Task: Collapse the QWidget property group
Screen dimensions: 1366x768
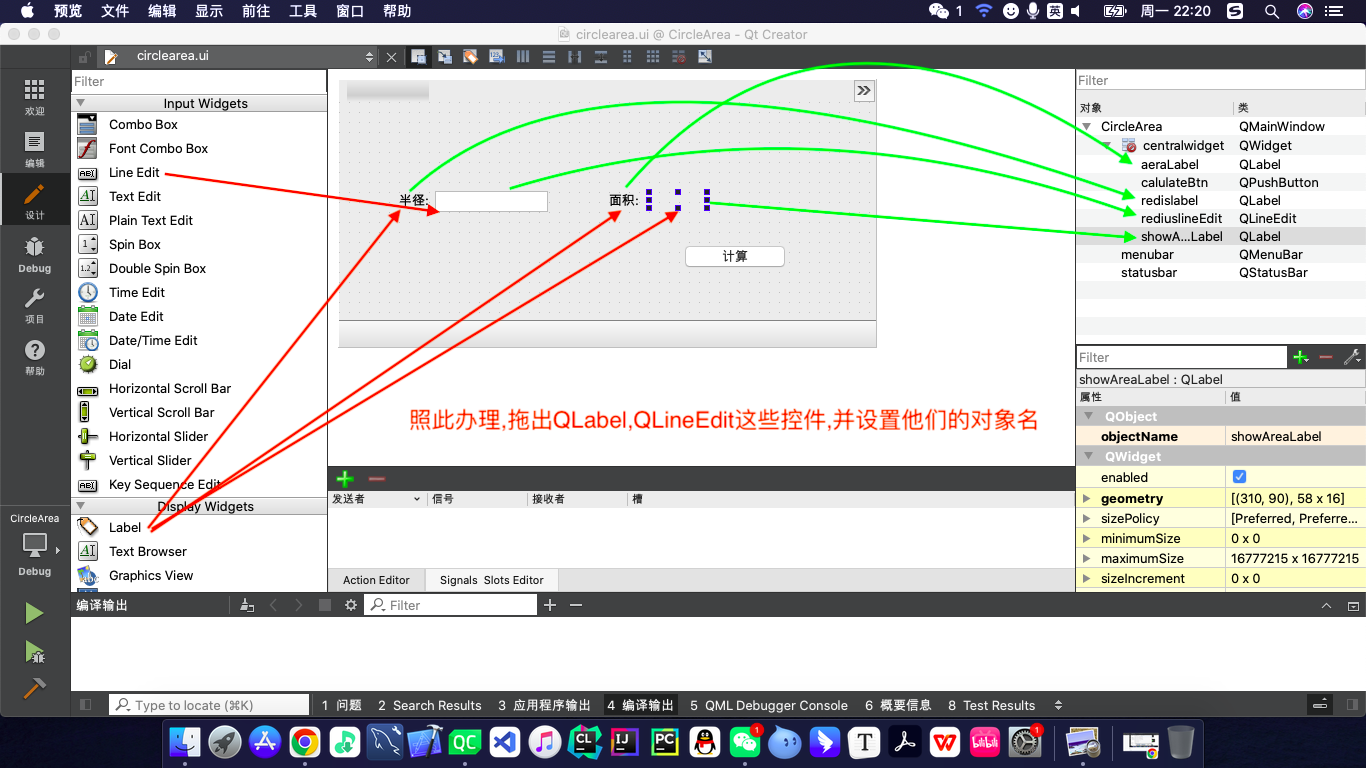Action: click(x=1087, y=456)
